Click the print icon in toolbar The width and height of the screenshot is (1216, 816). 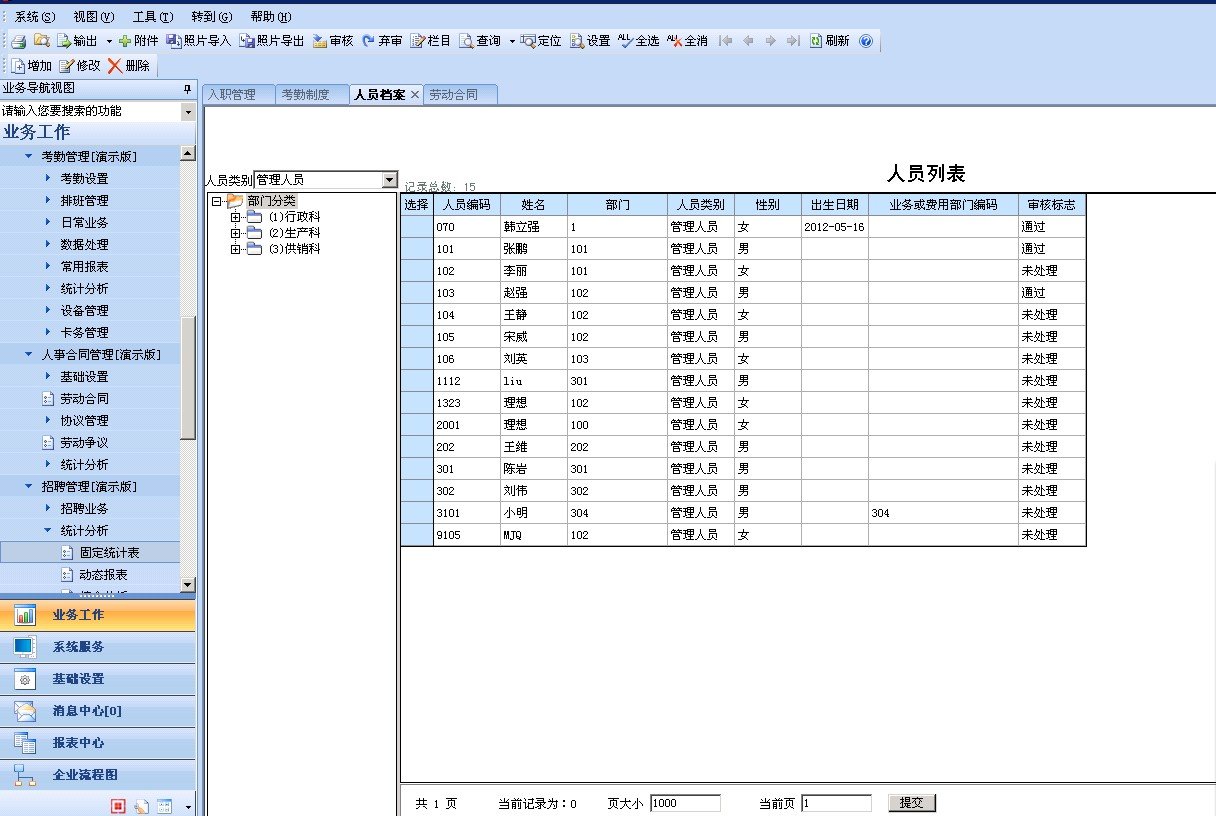click(18, 41)
